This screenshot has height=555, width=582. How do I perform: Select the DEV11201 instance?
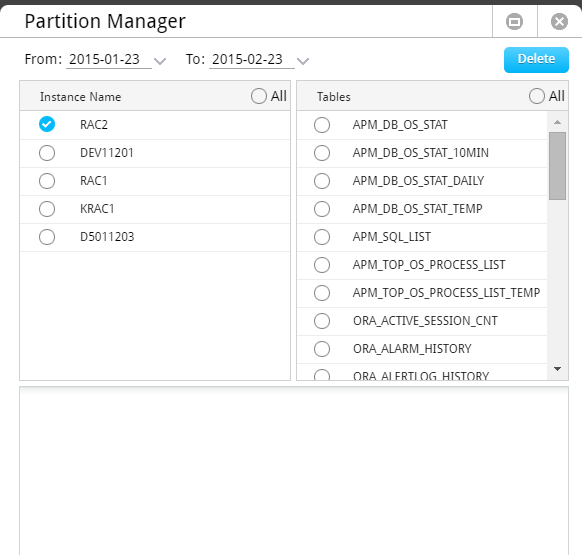(47, 153)
